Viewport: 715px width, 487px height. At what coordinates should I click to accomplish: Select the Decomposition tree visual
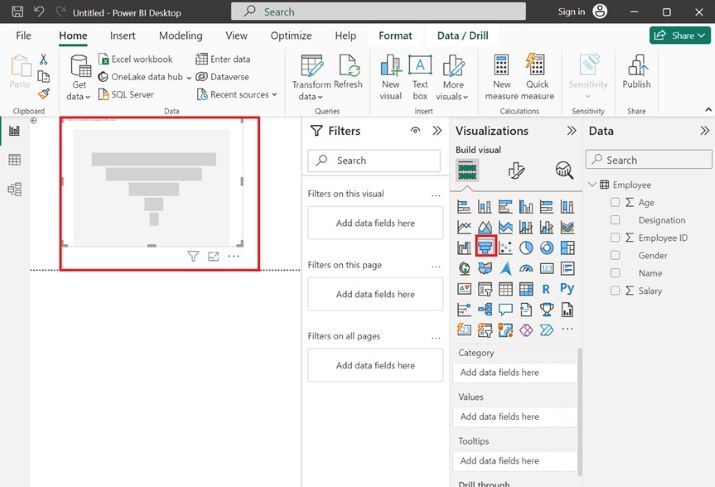point(485,309)
